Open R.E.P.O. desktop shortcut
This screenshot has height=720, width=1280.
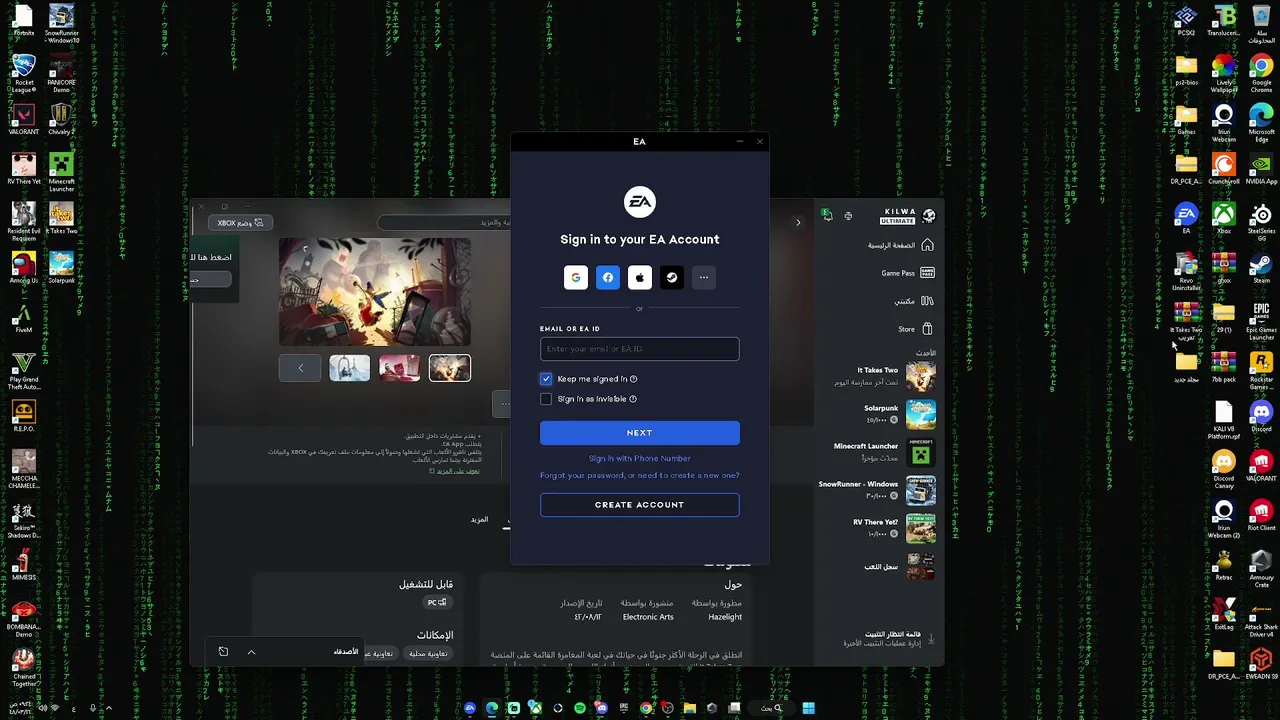(x=24, y=415)
